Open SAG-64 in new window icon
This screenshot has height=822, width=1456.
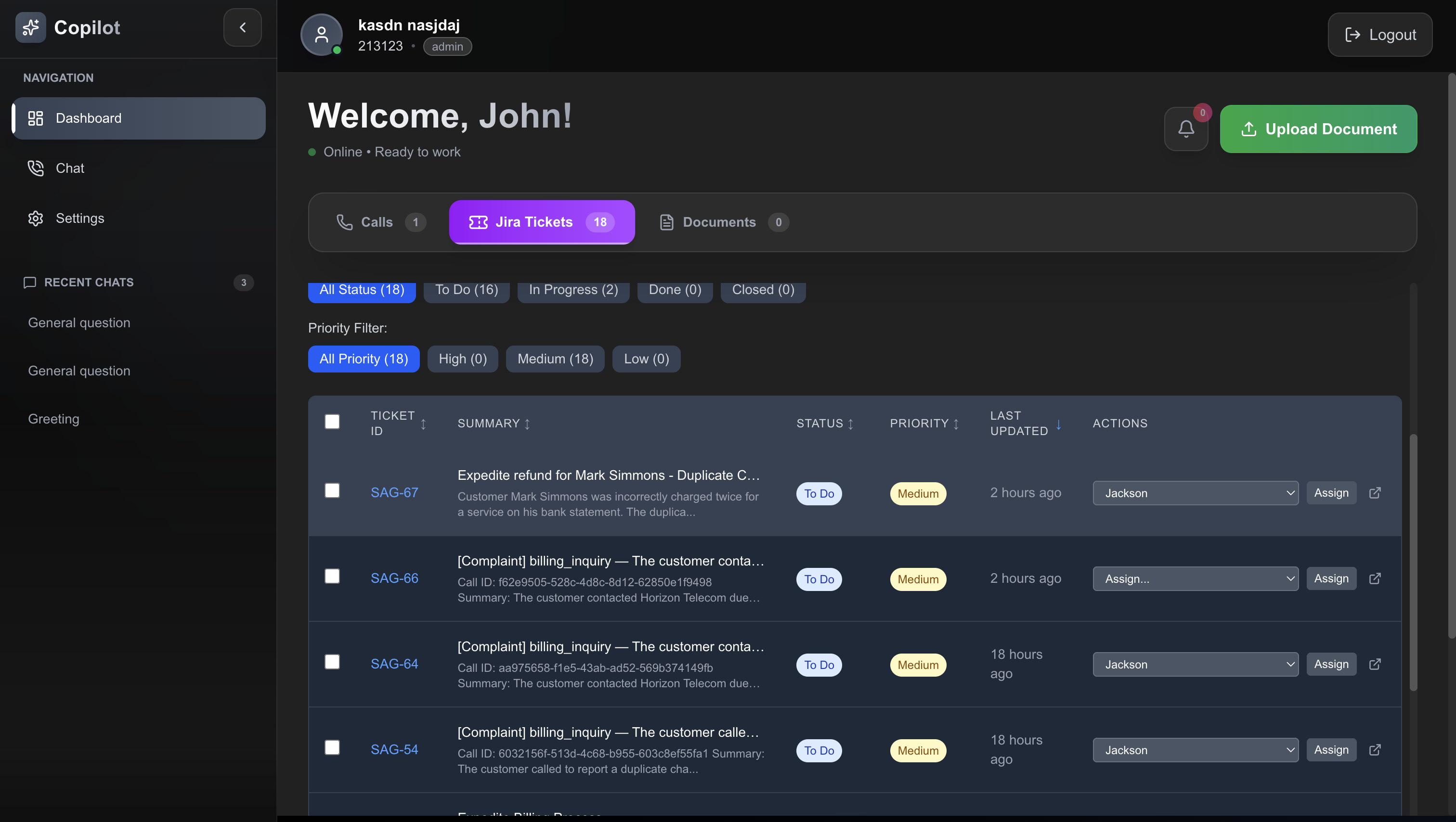pos(1375,664)
